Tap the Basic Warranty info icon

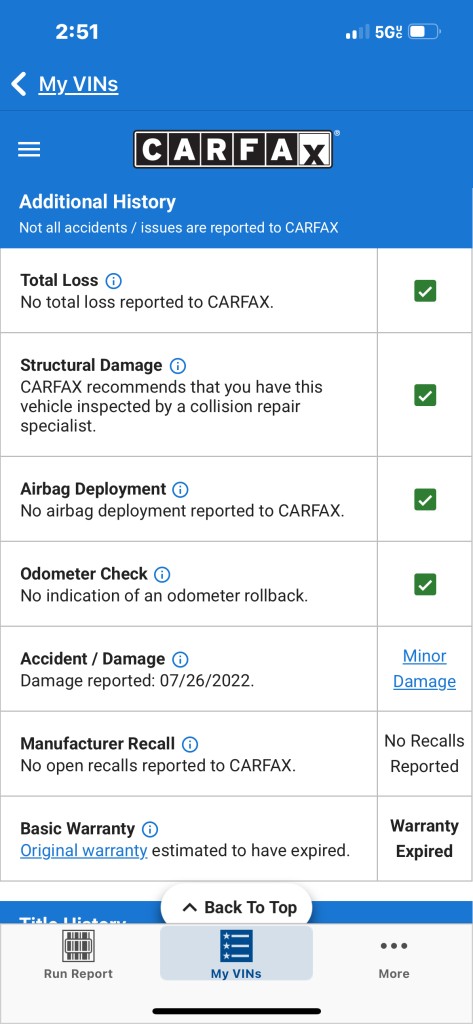tap(150, 829)
